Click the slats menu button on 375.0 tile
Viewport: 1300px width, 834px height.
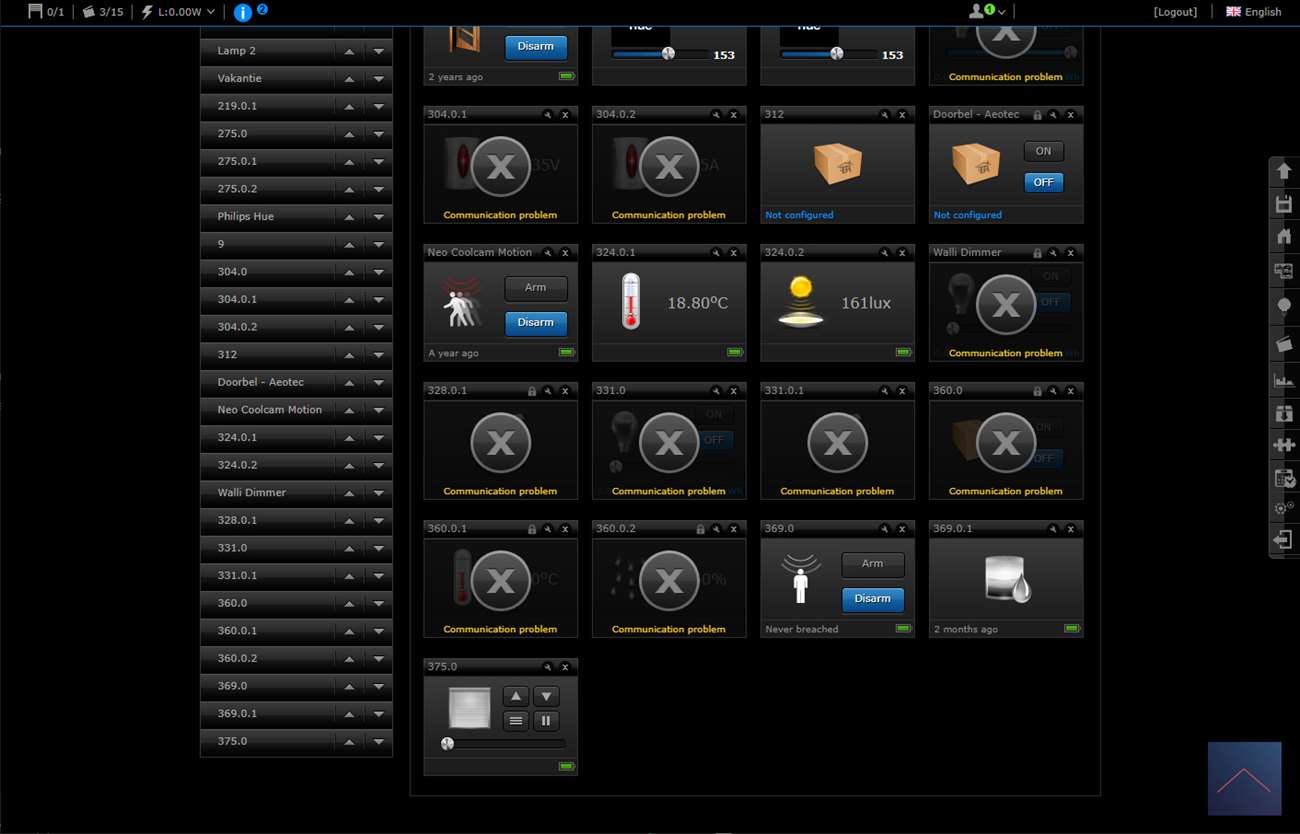pyautogui.click(x=516, y=720)
